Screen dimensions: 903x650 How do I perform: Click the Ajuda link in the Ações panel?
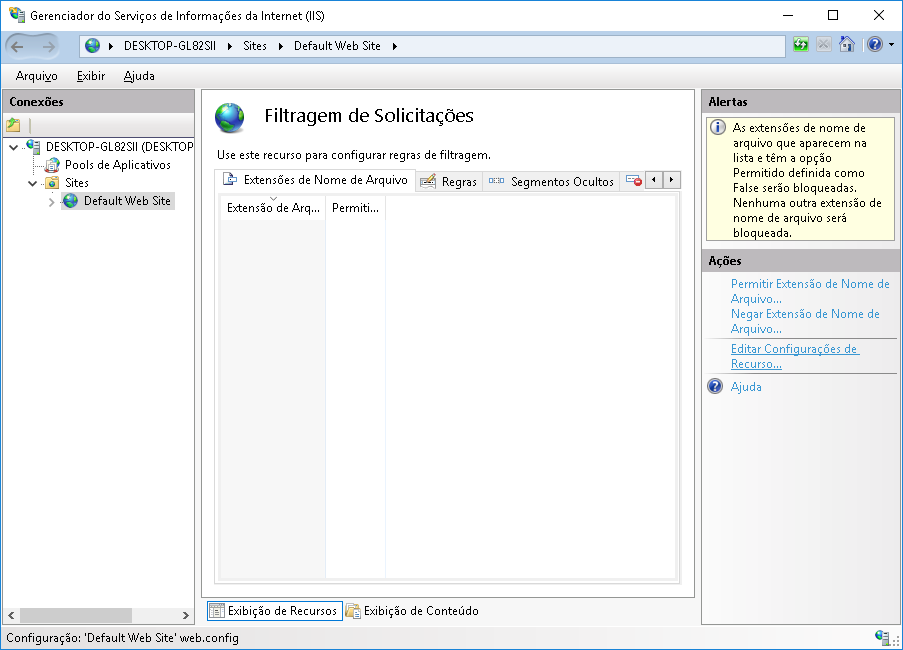[746, 387]
